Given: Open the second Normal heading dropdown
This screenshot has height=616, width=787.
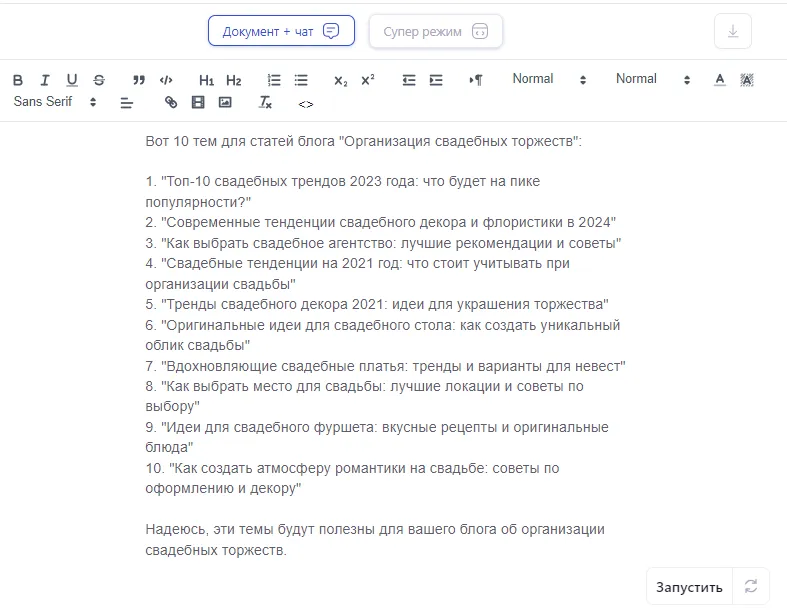Looking at the screenshot, I should pyautogui.click(x=653, y=79).
